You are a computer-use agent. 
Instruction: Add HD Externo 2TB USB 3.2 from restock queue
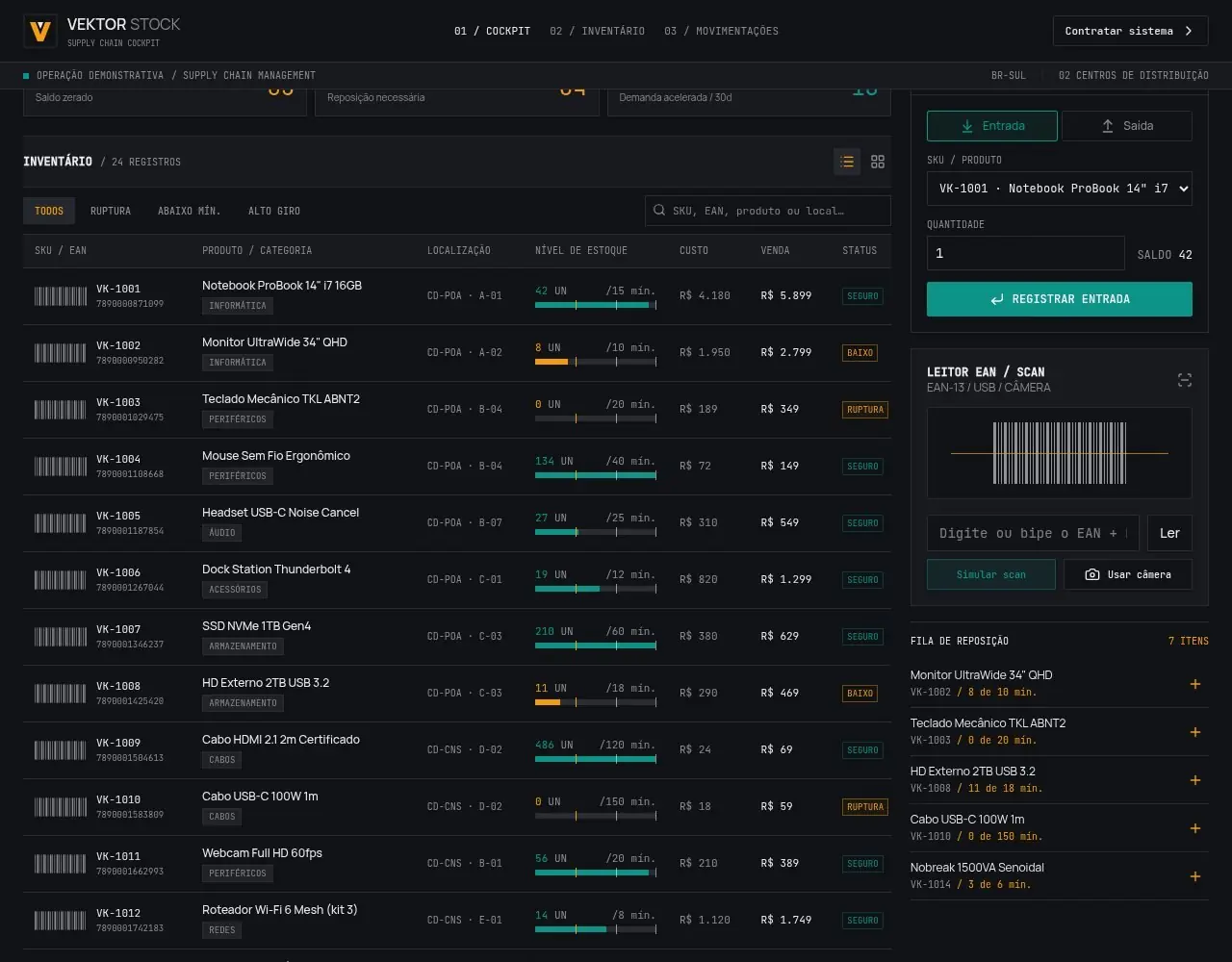1195,780
